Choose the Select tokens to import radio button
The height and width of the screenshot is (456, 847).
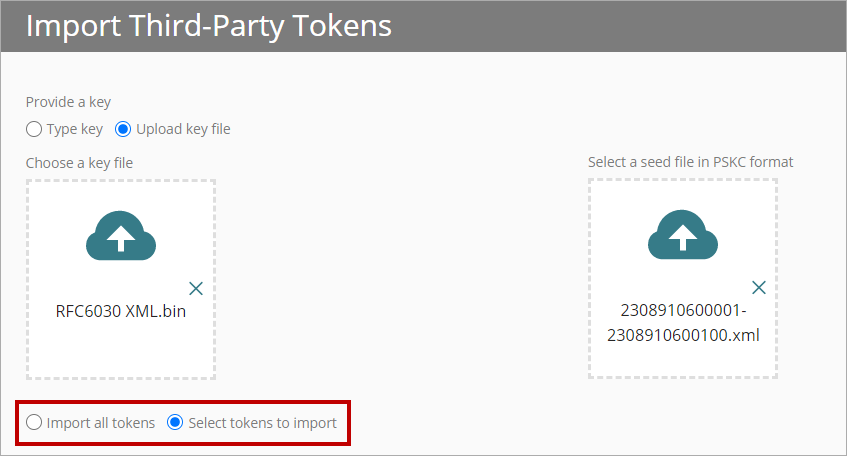175,422
